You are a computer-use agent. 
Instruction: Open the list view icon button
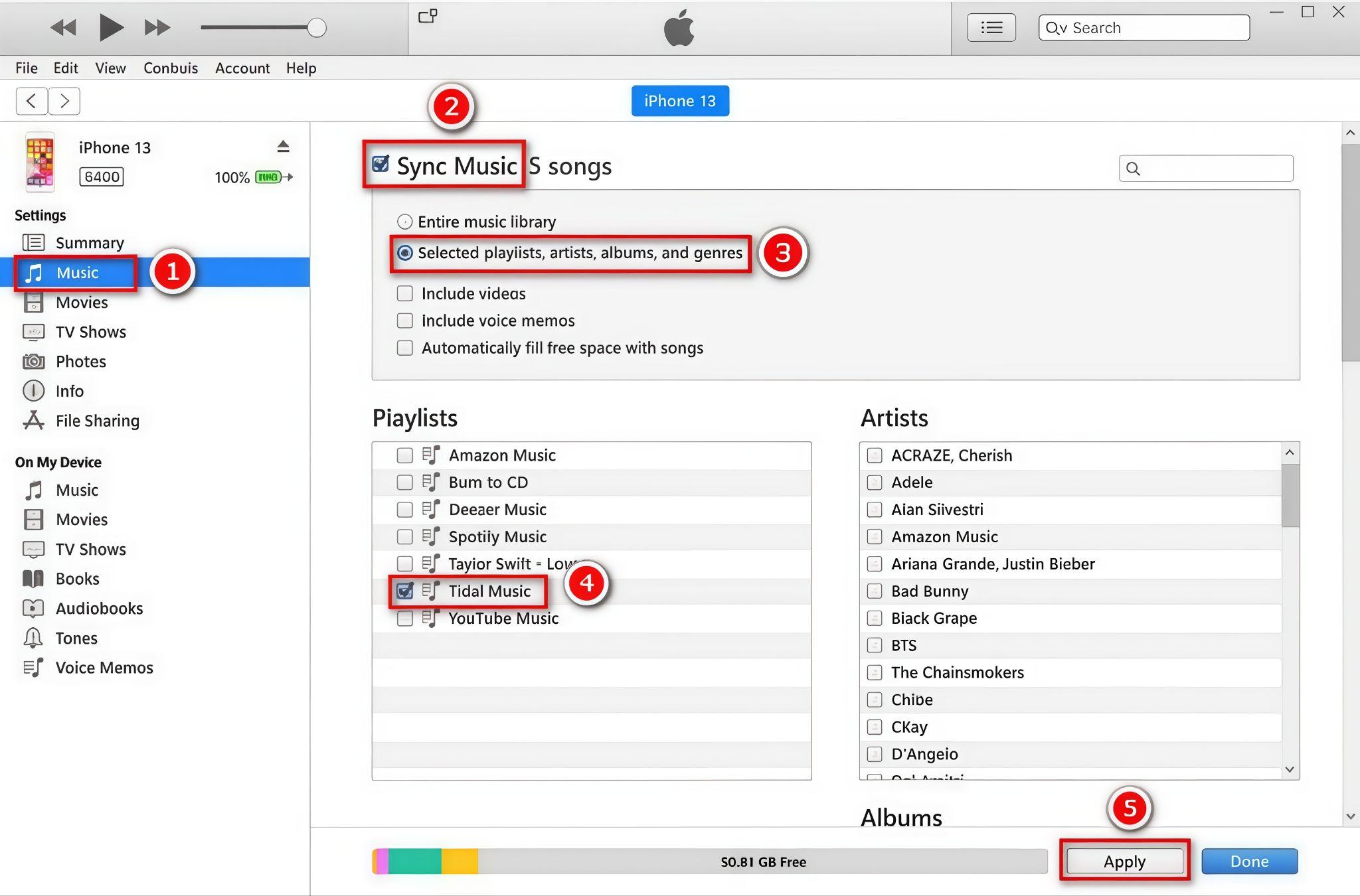[991, 28]
